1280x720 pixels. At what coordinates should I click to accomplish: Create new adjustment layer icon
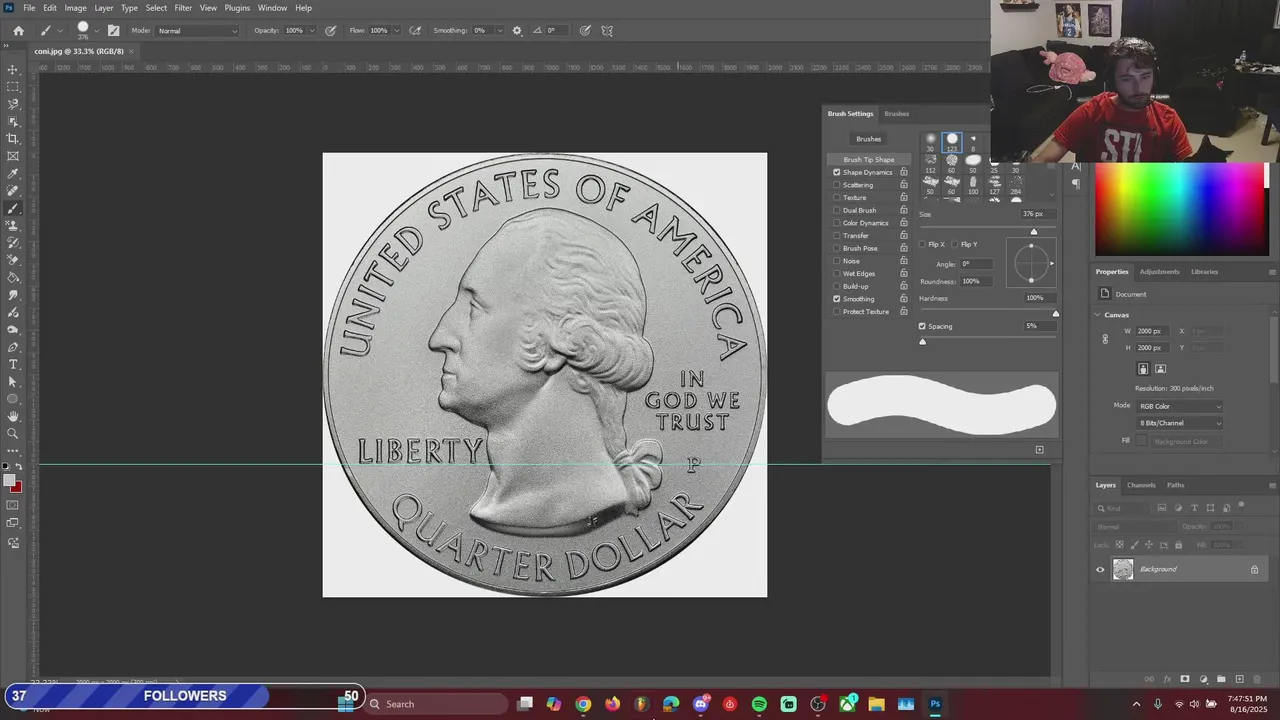click(x=1203, y=679)
